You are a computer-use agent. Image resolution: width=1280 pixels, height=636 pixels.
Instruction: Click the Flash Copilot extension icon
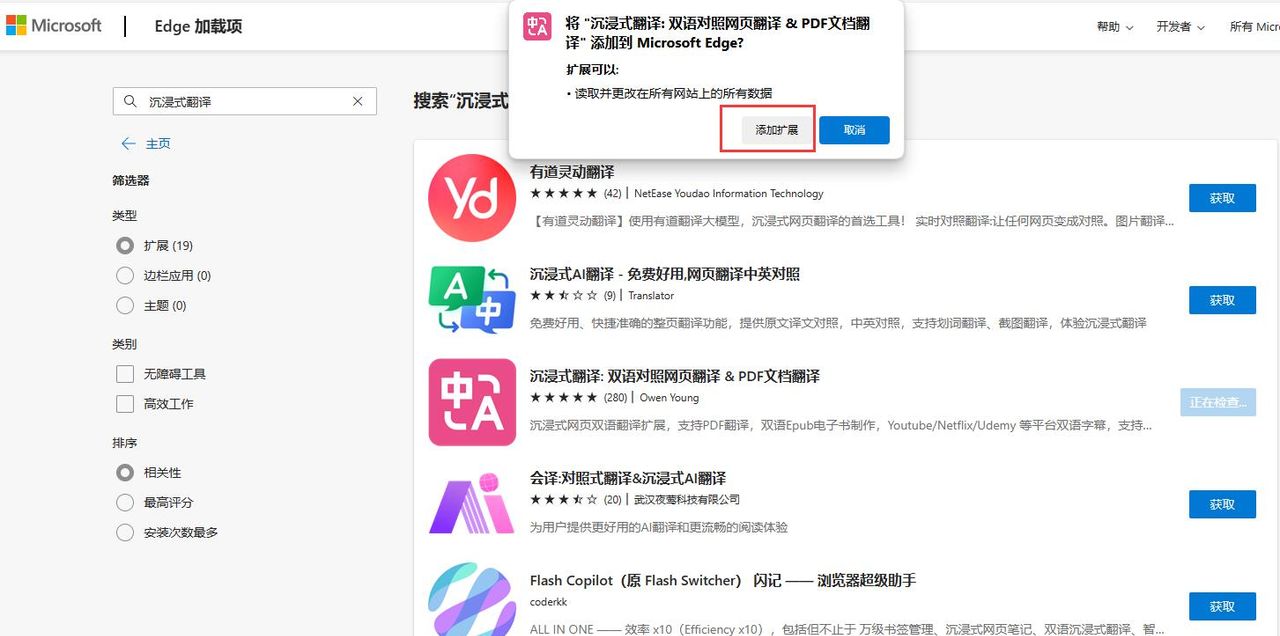[471, 600]
